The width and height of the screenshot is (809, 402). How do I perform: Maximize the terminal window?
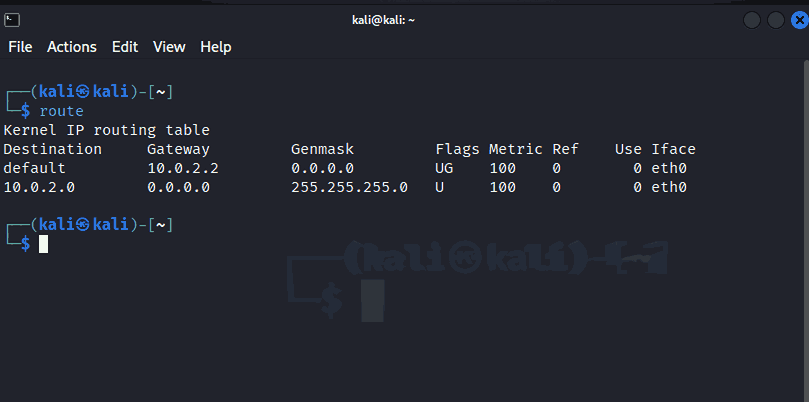tap(775, 20)
